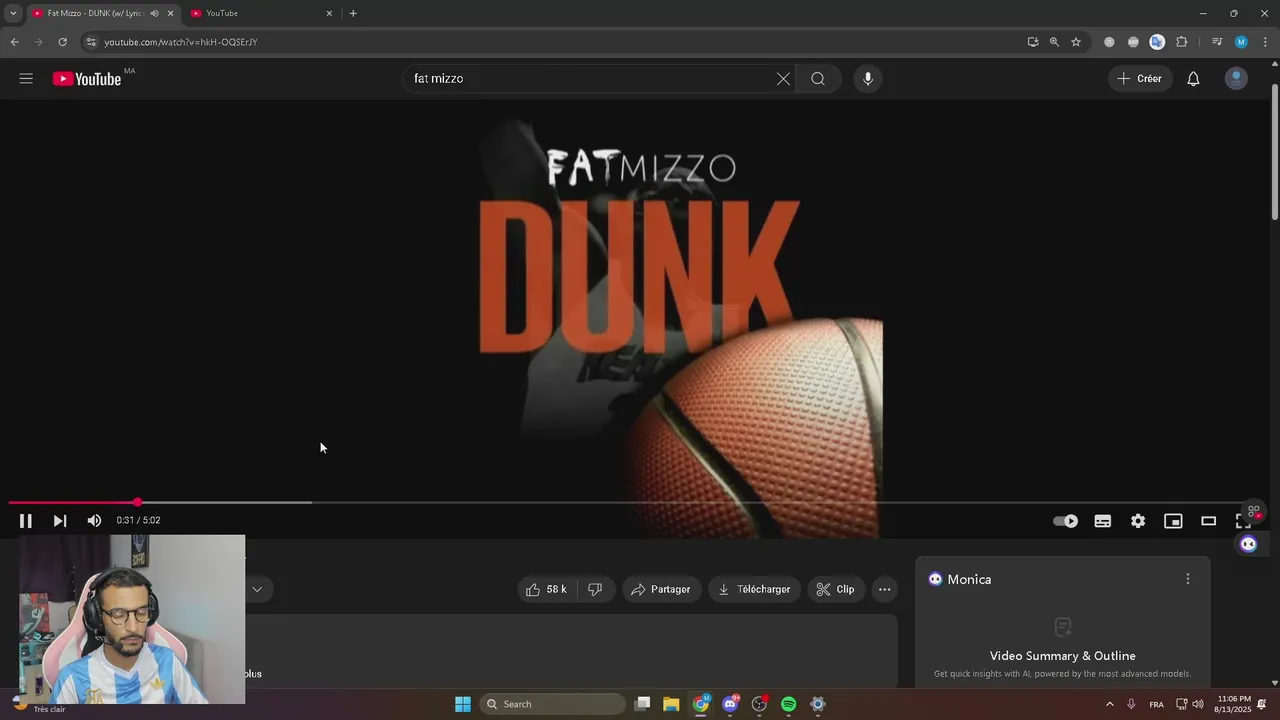Open the tab search dropdown
This screenshot has height=720, width=1280.
click(x=12, y=13)
